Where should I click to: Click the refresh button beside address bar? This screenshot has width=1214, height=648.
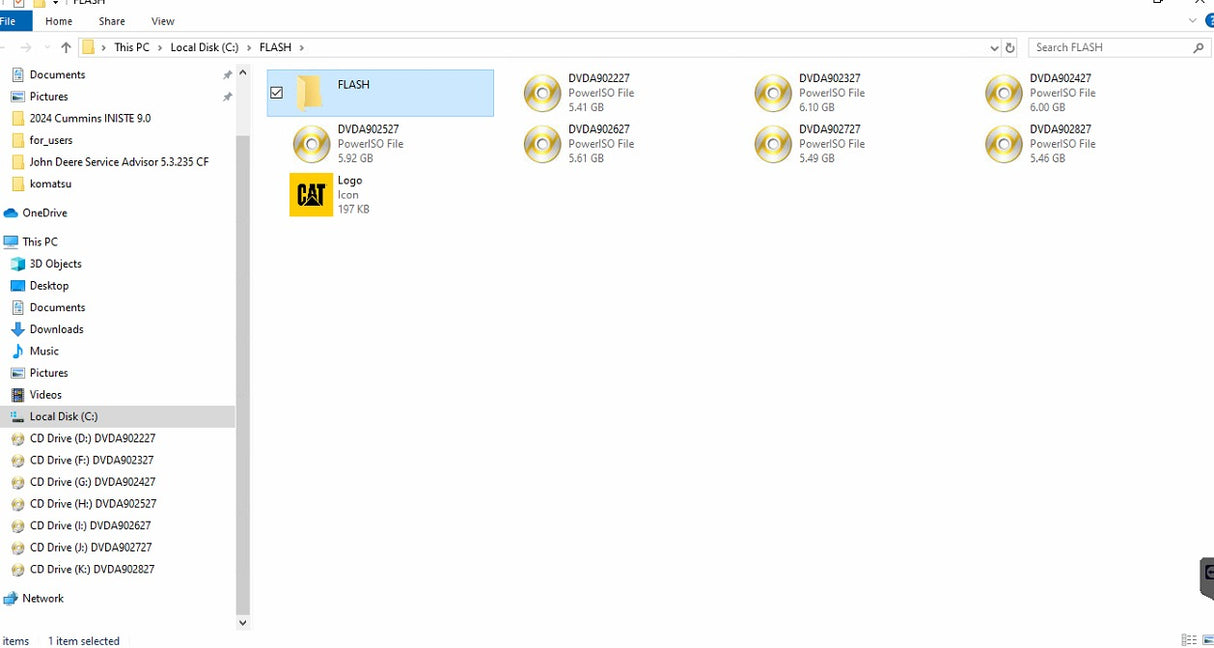coord(1010,48)
